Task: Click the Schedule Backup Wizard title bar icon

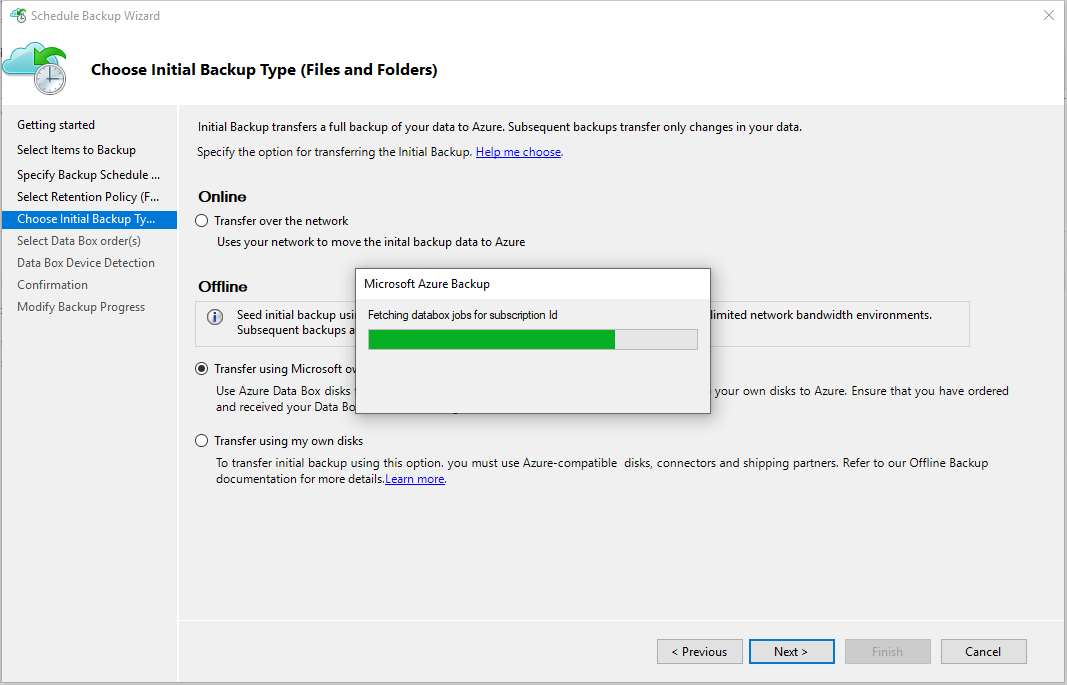Action: 17,15
